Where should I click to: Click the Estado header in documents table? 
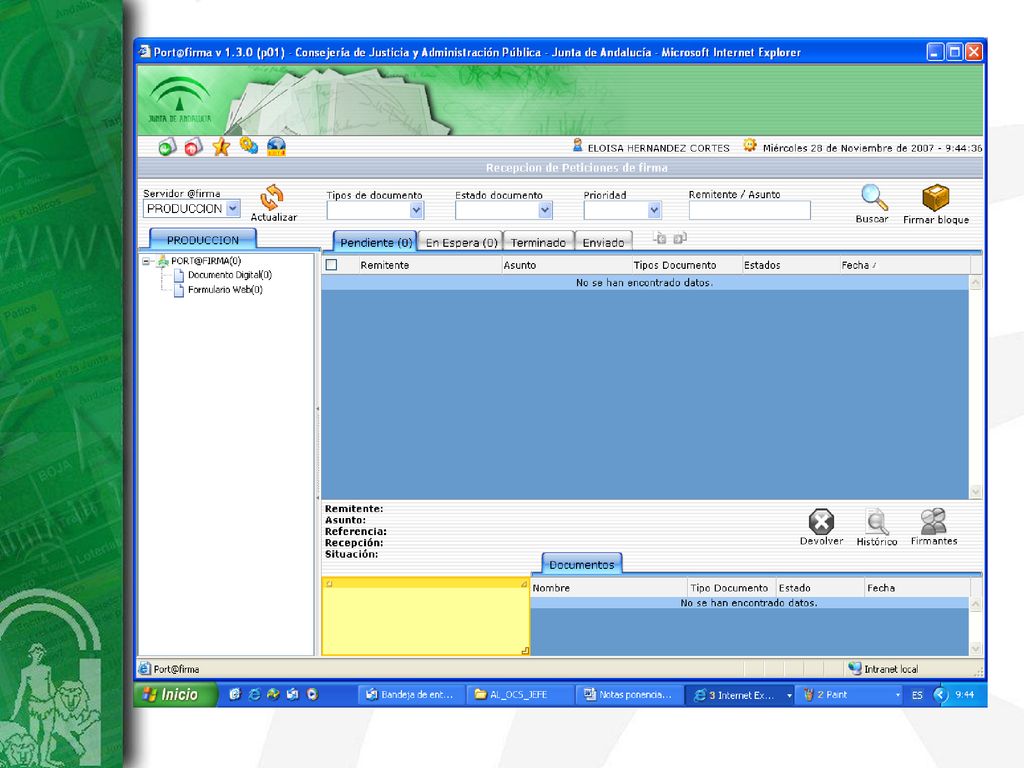pos(820,588)
